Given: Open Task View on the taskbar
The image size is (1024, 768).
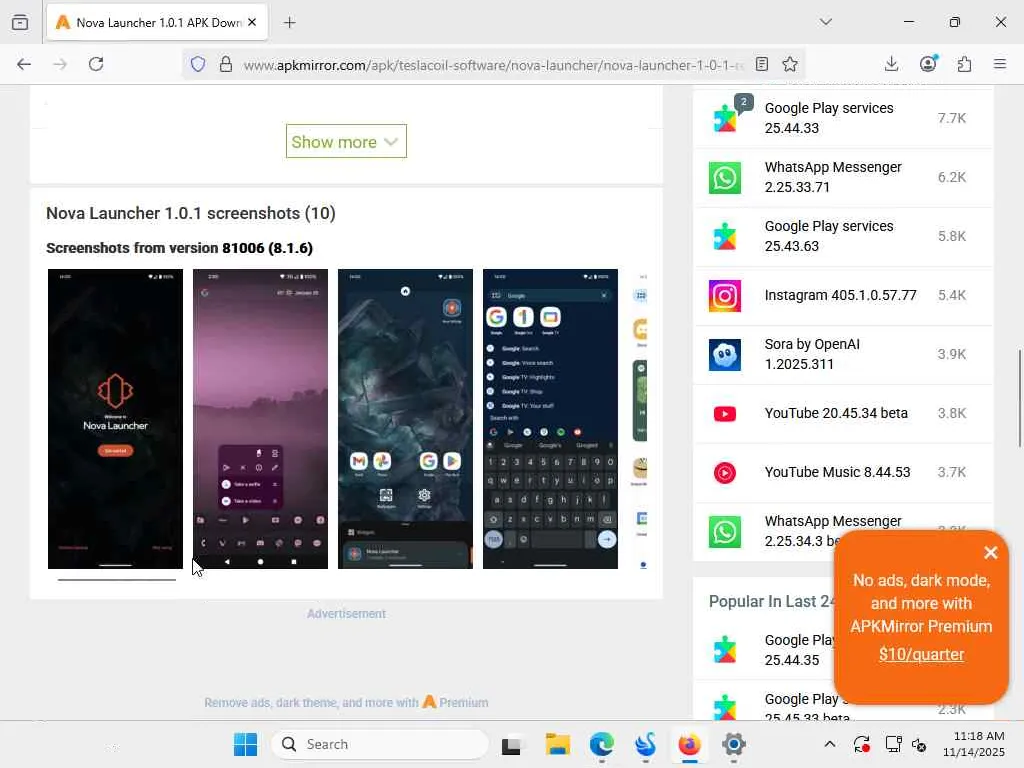Looking at the screenshot, I should 511,744.
